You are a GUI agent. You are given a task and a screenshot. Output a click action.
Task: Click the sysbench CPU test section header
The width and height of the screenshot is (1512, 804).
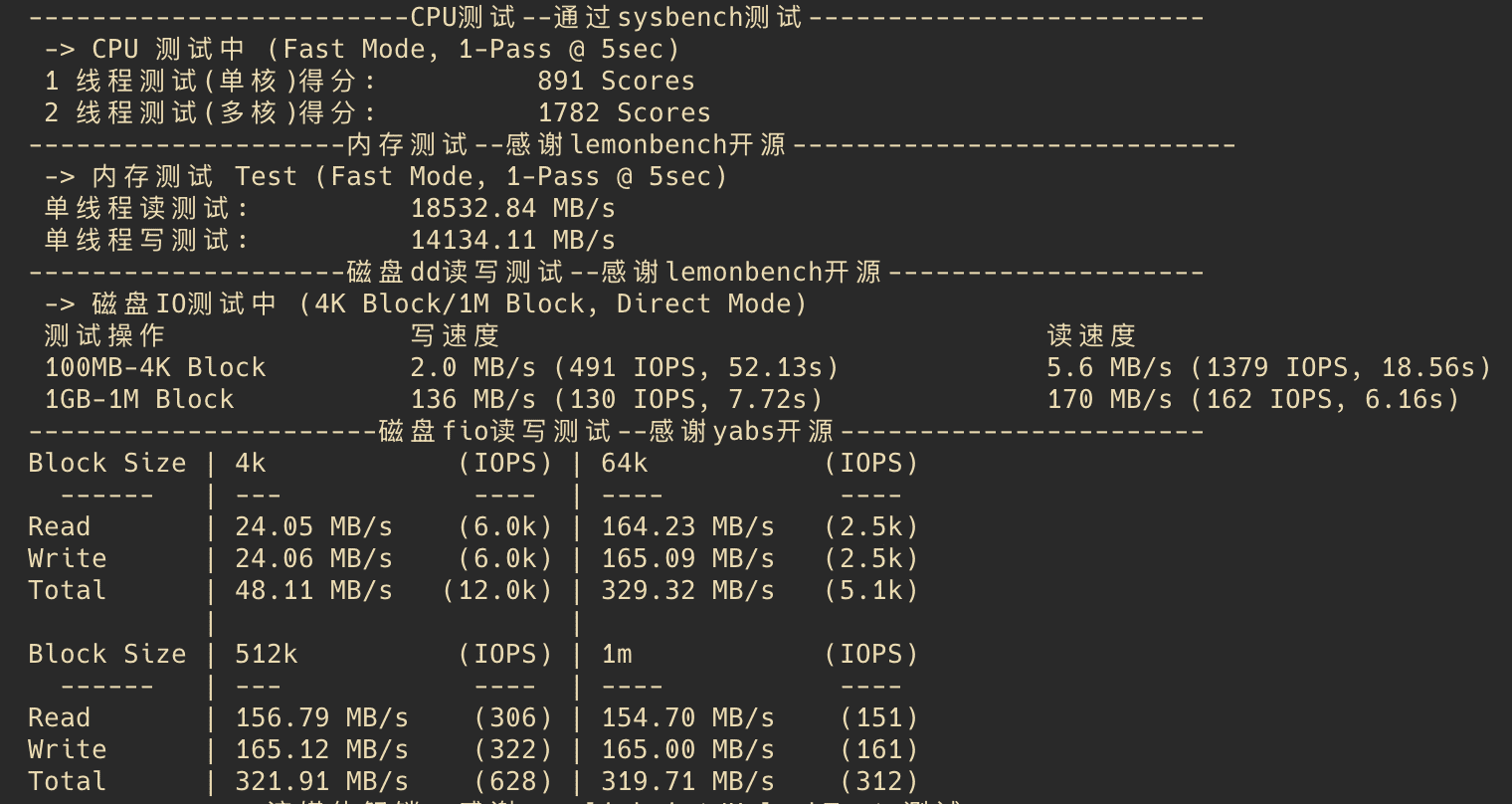[x=606, y=17]
